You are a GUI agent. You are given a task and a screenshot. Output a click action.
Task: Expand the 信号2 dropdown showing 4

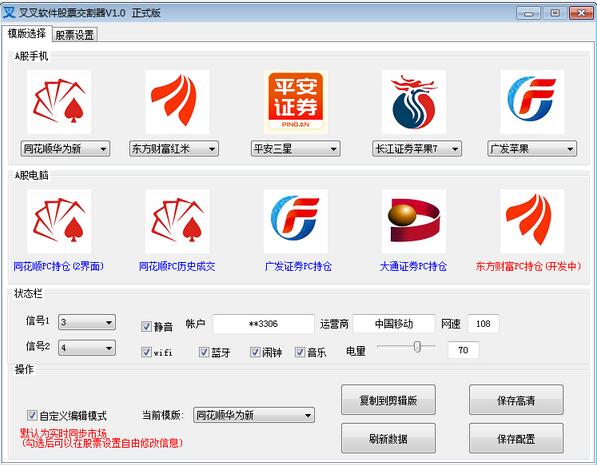[87, 348]
